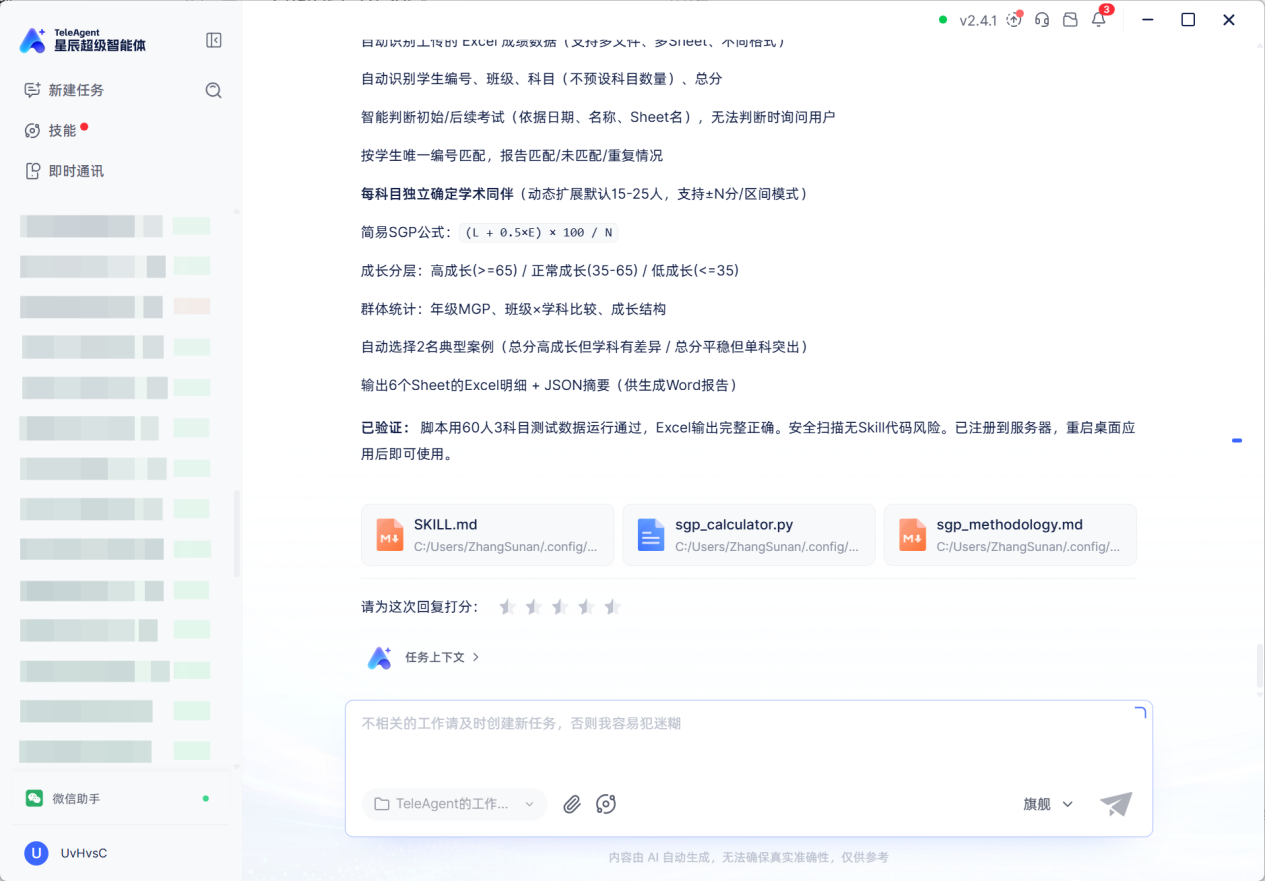Open the SKILL.md file card
Image resolution: width=1265 pixels, height=881 pixels.
click(488, 535)
